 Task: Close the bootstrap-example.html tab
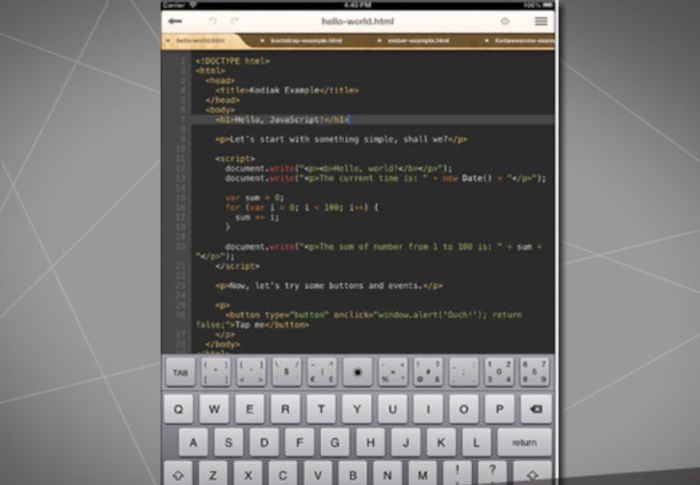click(262, 41)
